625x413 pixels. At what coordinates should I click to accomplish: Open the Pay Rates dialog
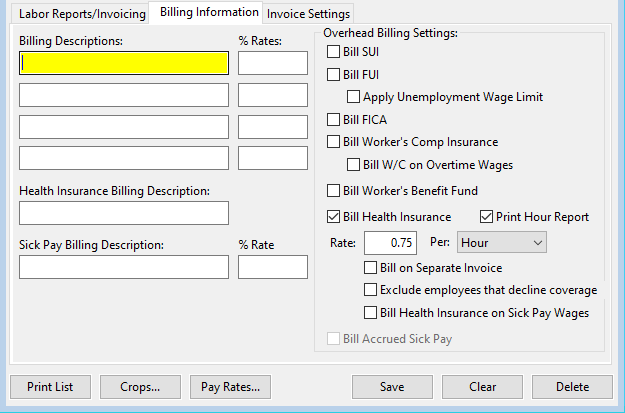coord(230,387)
